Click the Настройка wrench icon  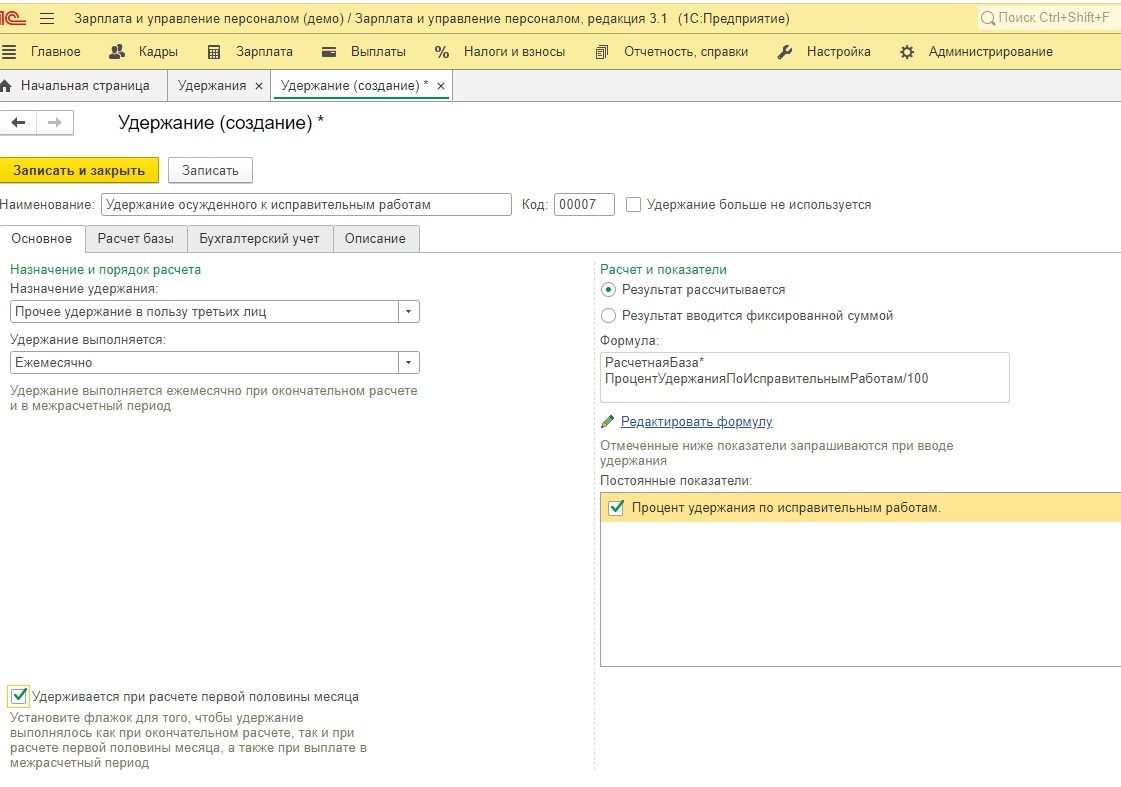(x=784, y=51)
